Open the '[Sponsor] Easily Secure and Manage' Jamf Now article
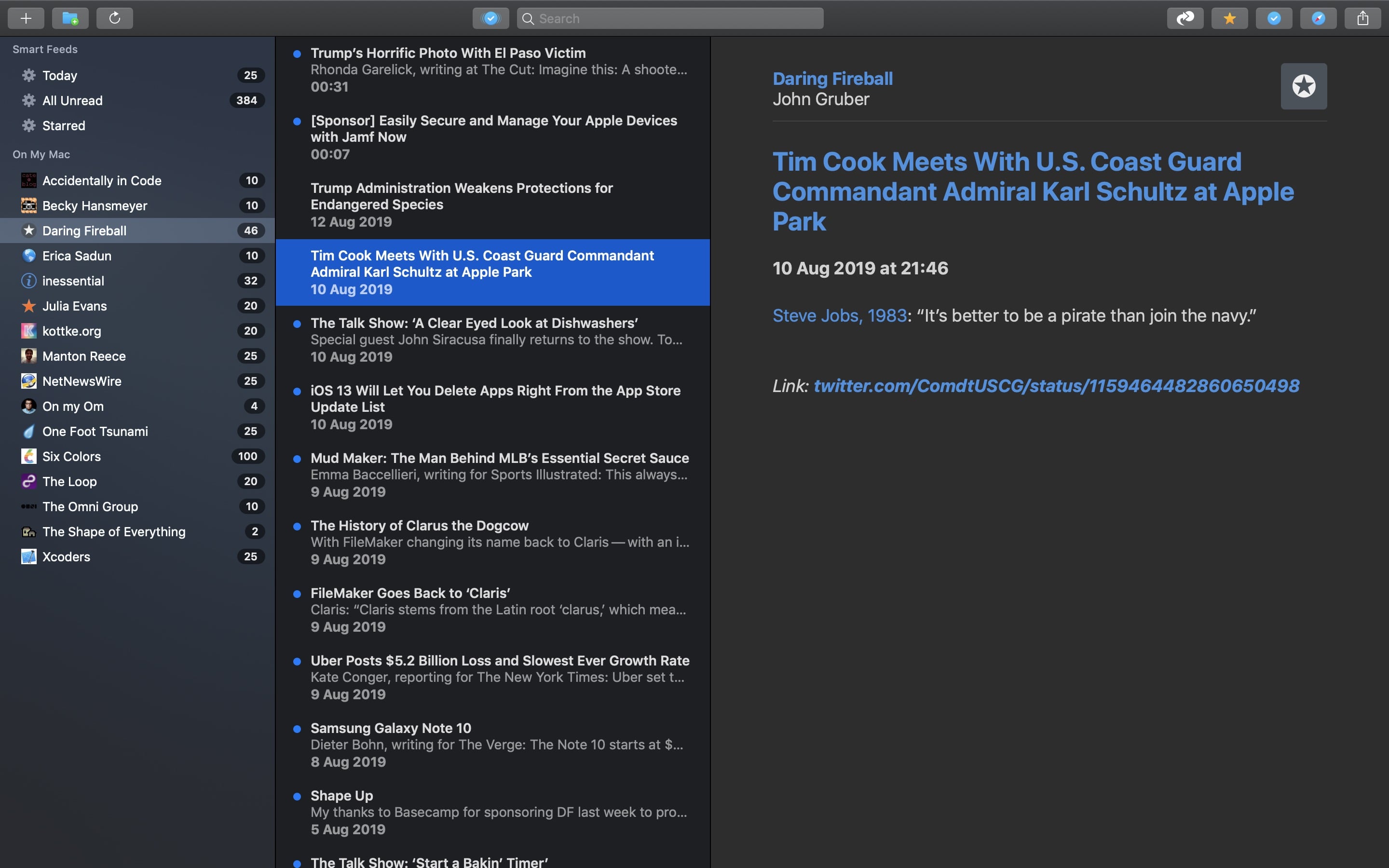This screenshot has height=868, width=1389. (492, 138)
